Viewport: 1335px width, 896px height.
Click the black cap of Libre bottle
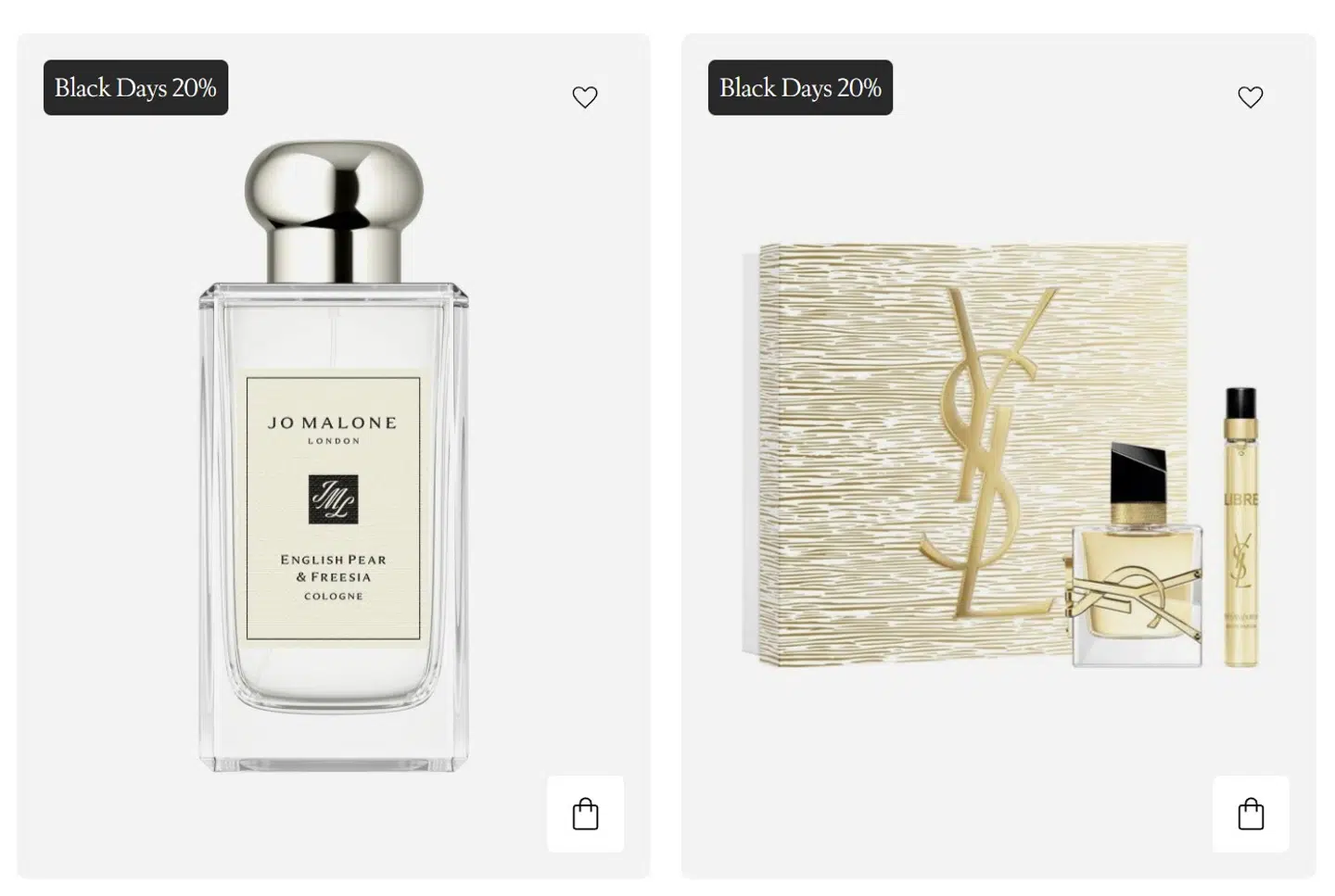tap(1138, 475)
